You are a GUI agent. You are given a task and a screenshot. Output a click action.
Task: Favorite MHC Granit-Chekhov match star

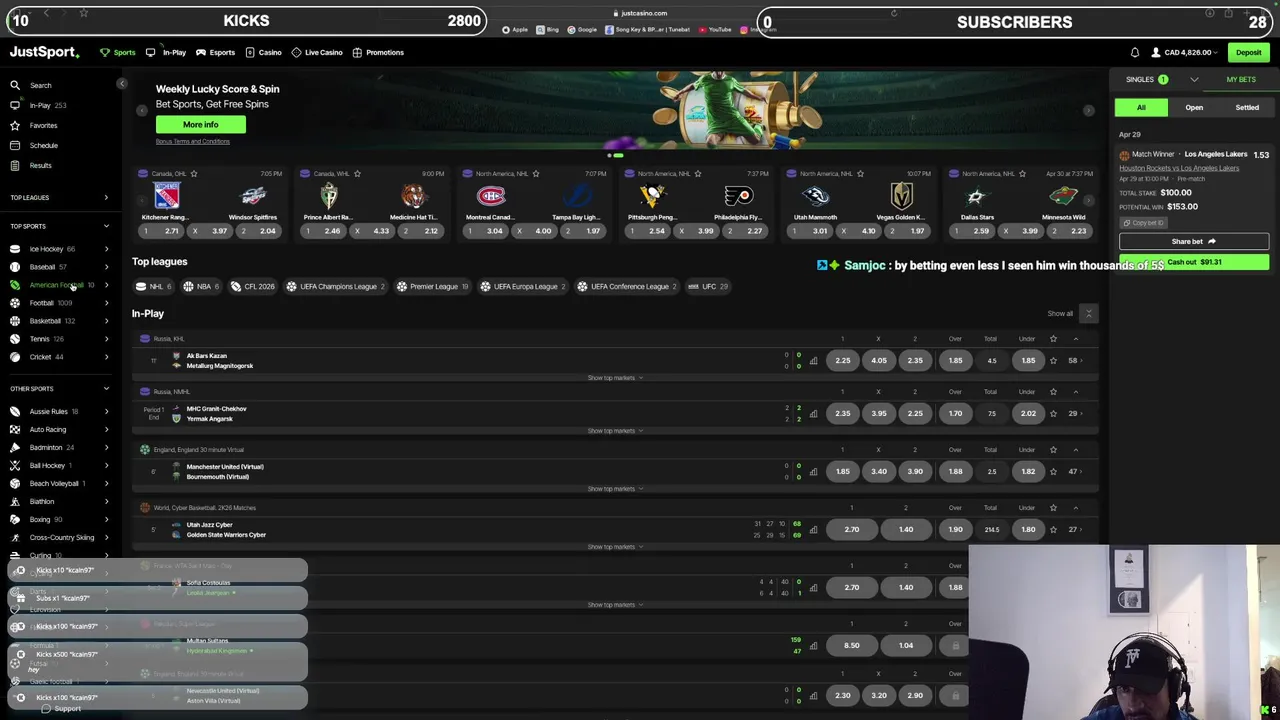tap(1053, 414)
